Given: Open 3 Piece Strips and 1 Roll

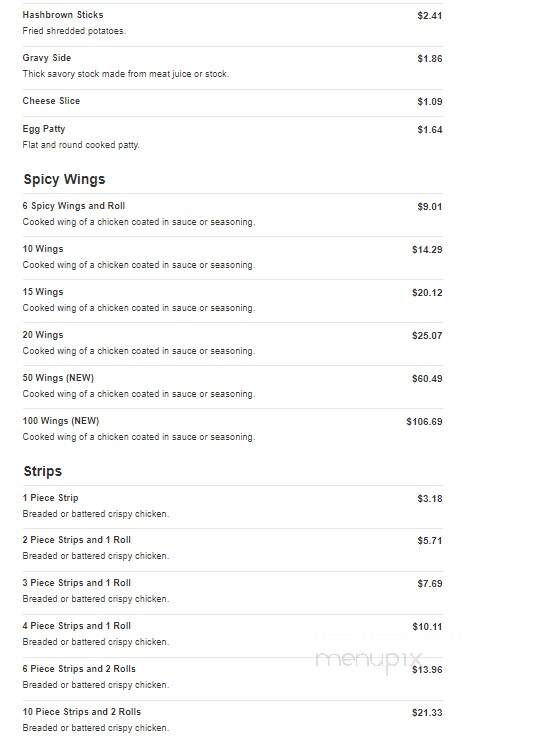Looking at the screenshot, I should pyautogui.click(x=232, y=593).
